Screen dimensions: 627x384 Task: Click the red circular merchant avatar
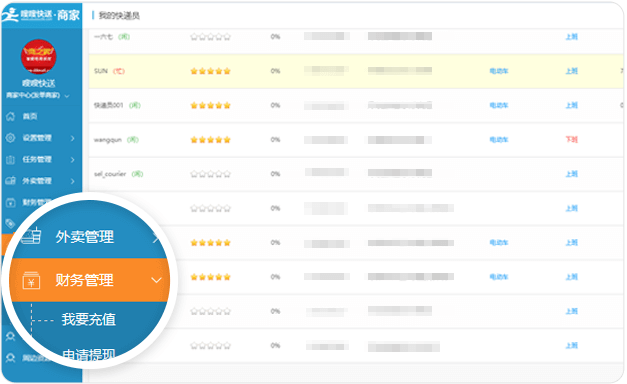point(38,56)
